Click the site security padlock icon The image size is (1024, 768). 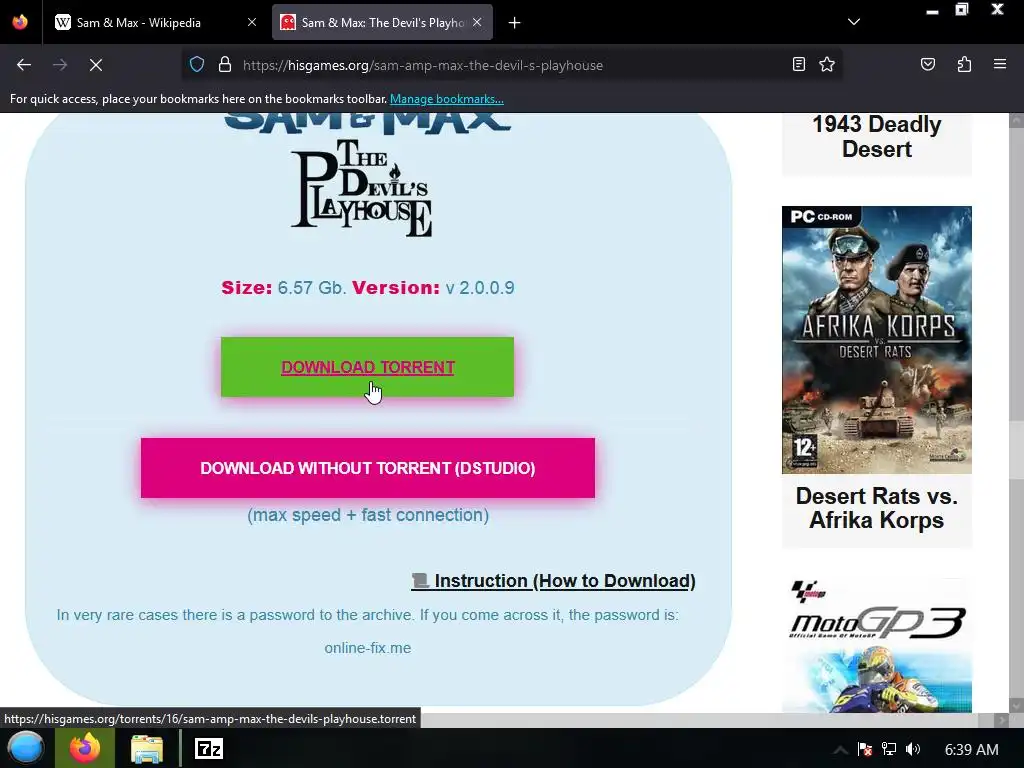[x=225, y=65]
